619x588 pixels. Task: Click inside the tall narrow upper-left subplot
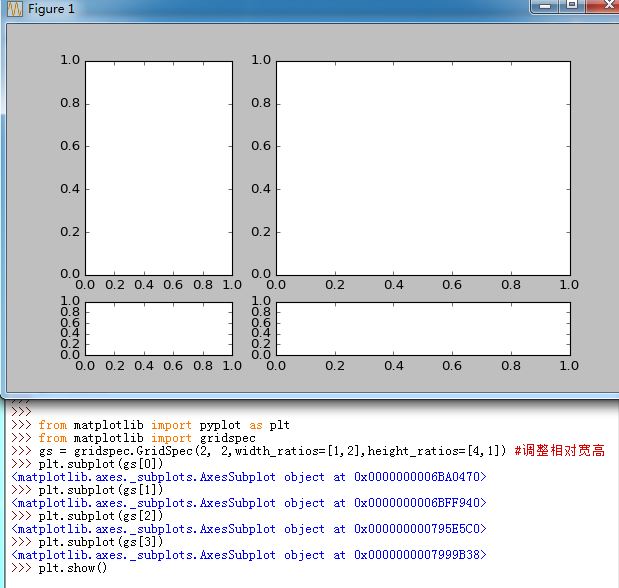159,168
